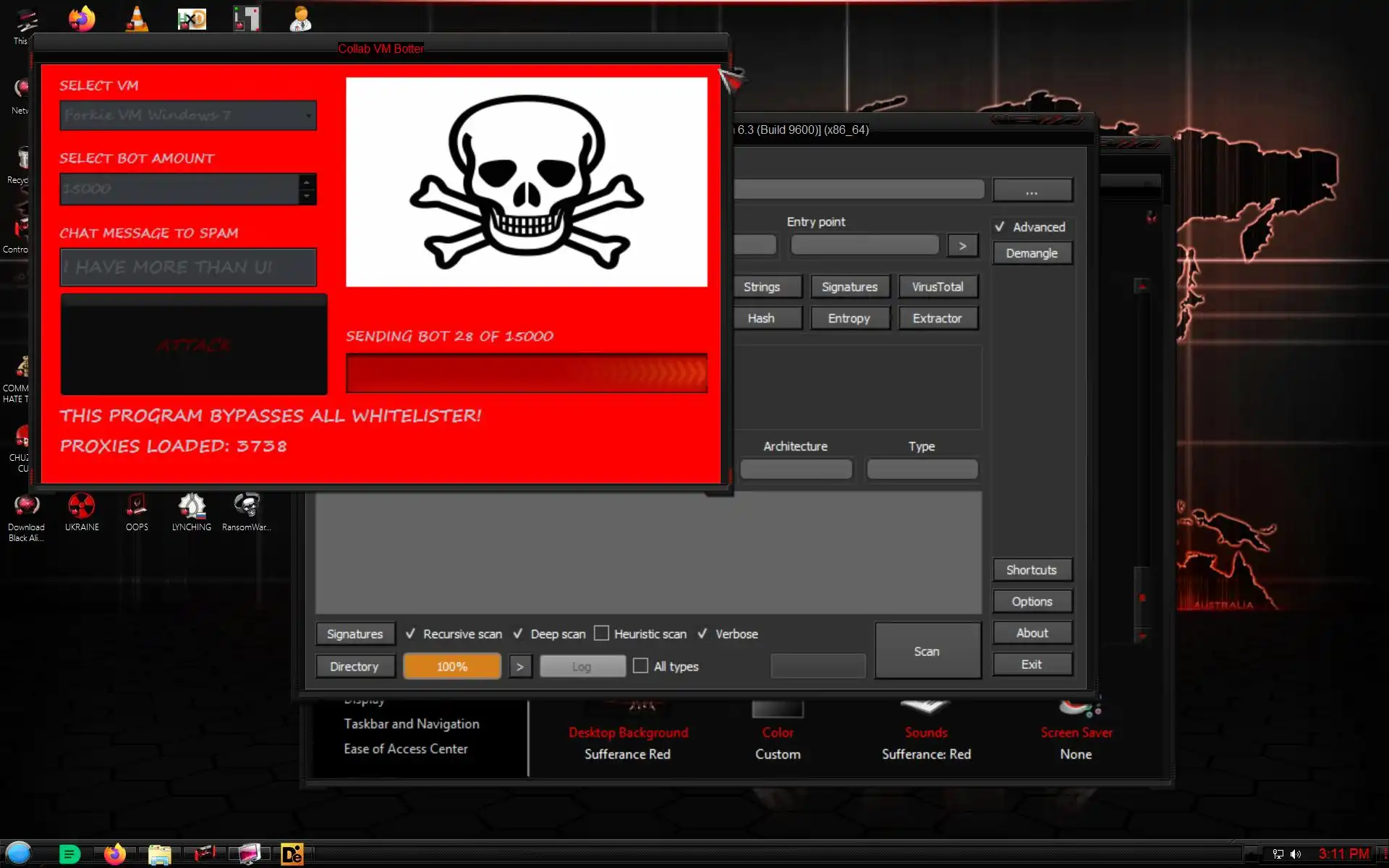The height and width of the screenshot is (868, 1389).
Task: Click the Start orb button
Action: click(19, 854)
